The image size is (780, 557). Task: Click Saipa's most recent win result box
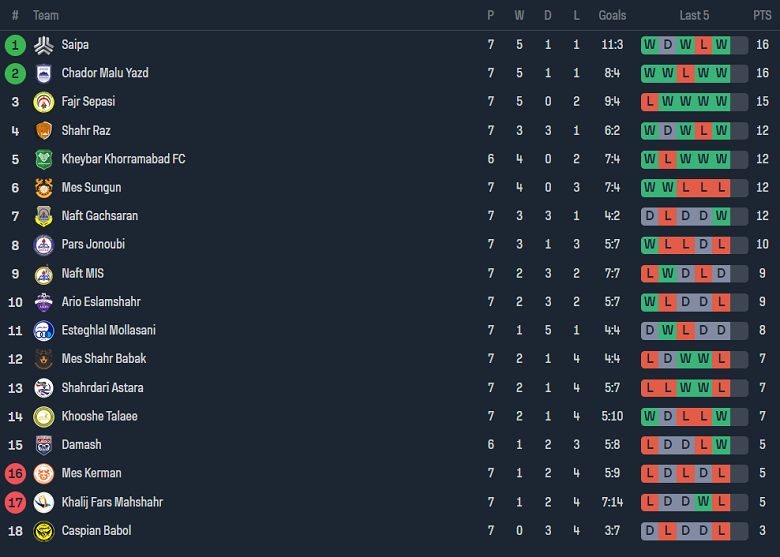(x=721, y=45)
